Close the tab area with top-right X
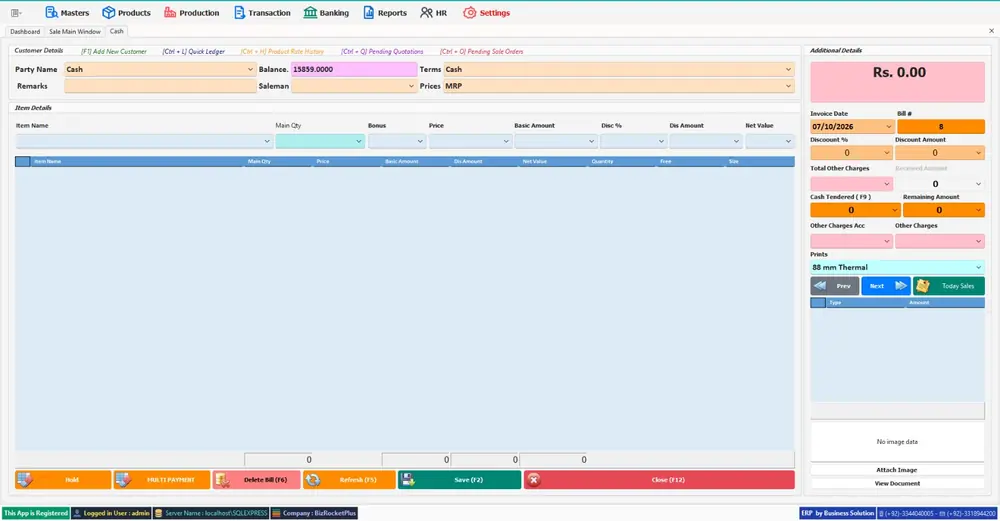1000x521 pixels. (x=991, y=31)
